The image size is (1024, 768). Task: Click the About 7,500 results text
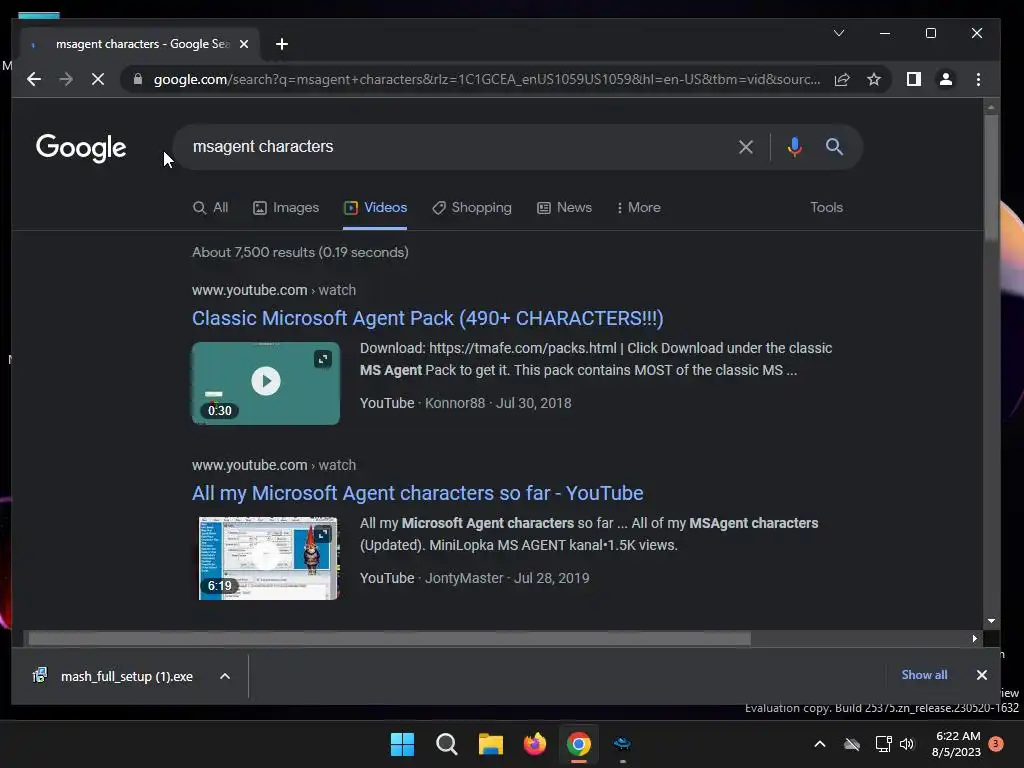pyautogui.click(x=300, y=252)
